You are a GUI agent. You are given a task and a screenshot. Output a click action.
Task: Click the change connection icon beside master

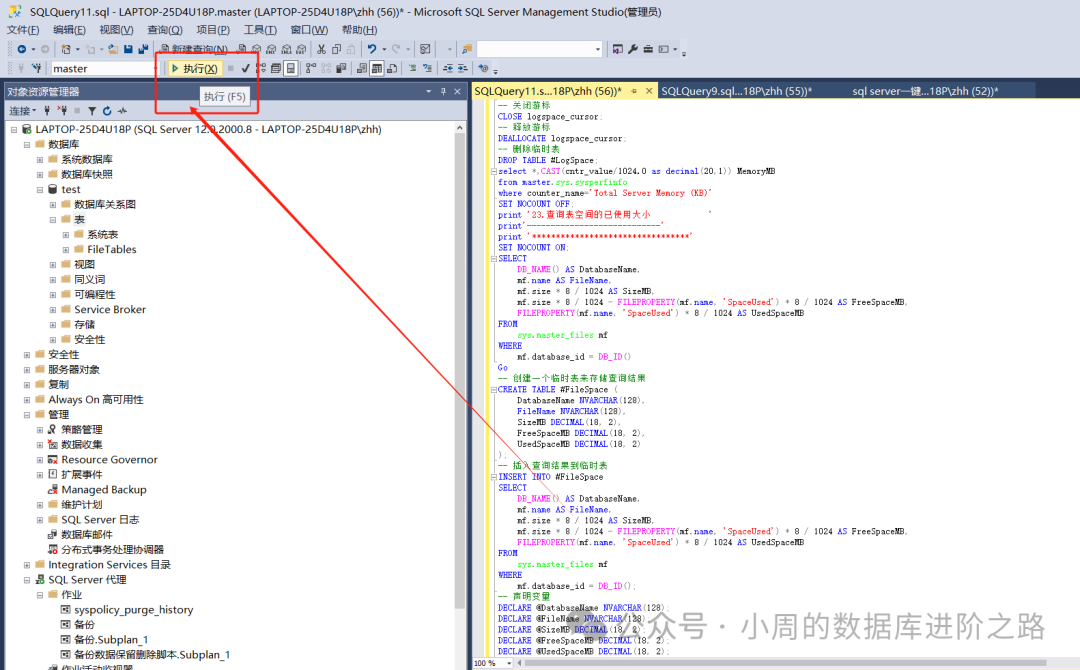click(x=37, y=68)
